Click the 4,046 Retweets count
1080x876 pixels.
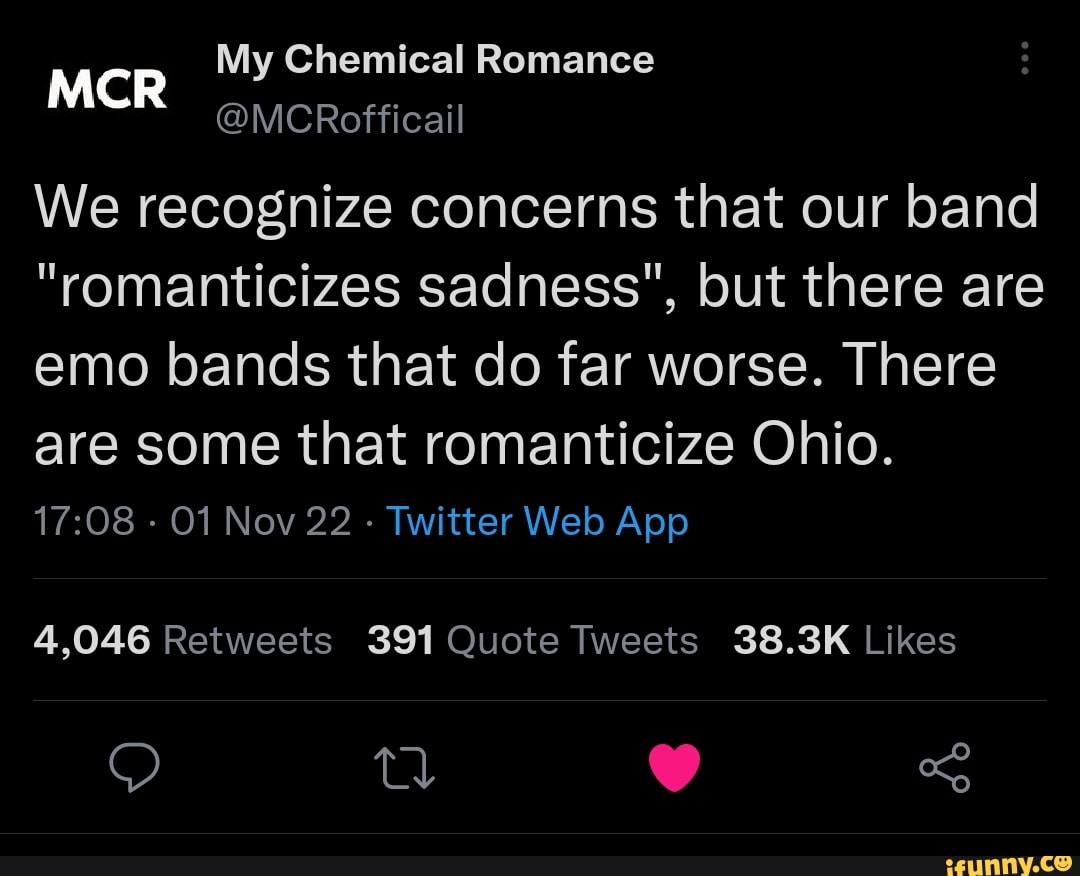coord(183,640)
